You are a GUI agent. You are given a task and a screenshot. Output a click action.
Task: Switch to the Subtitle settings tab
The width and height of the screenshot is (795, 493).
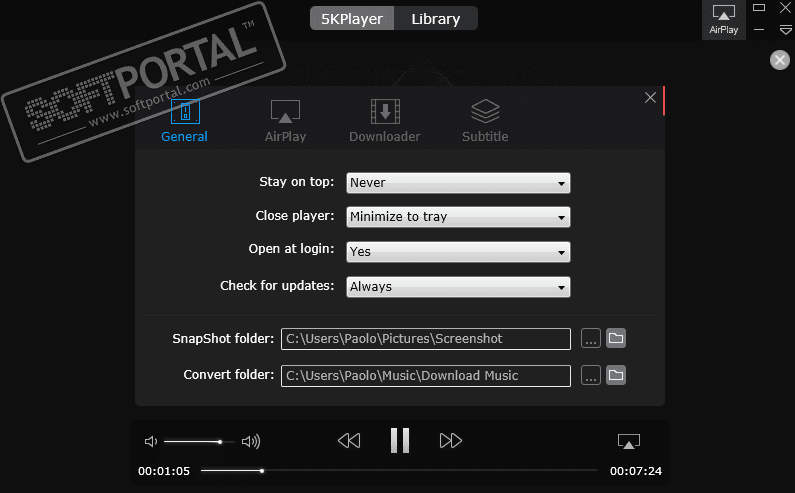[x=485, y=121]
